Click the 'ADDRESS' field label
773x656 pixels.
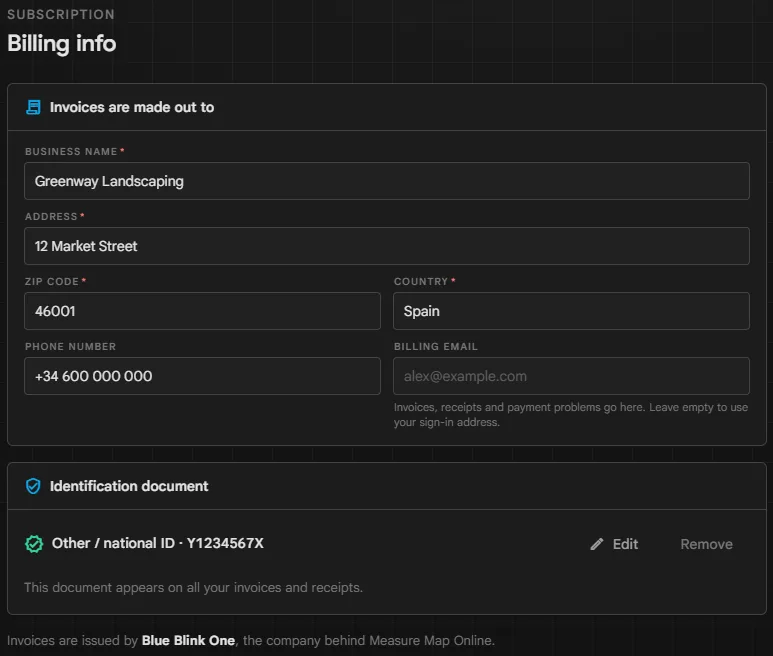(51, 216)
